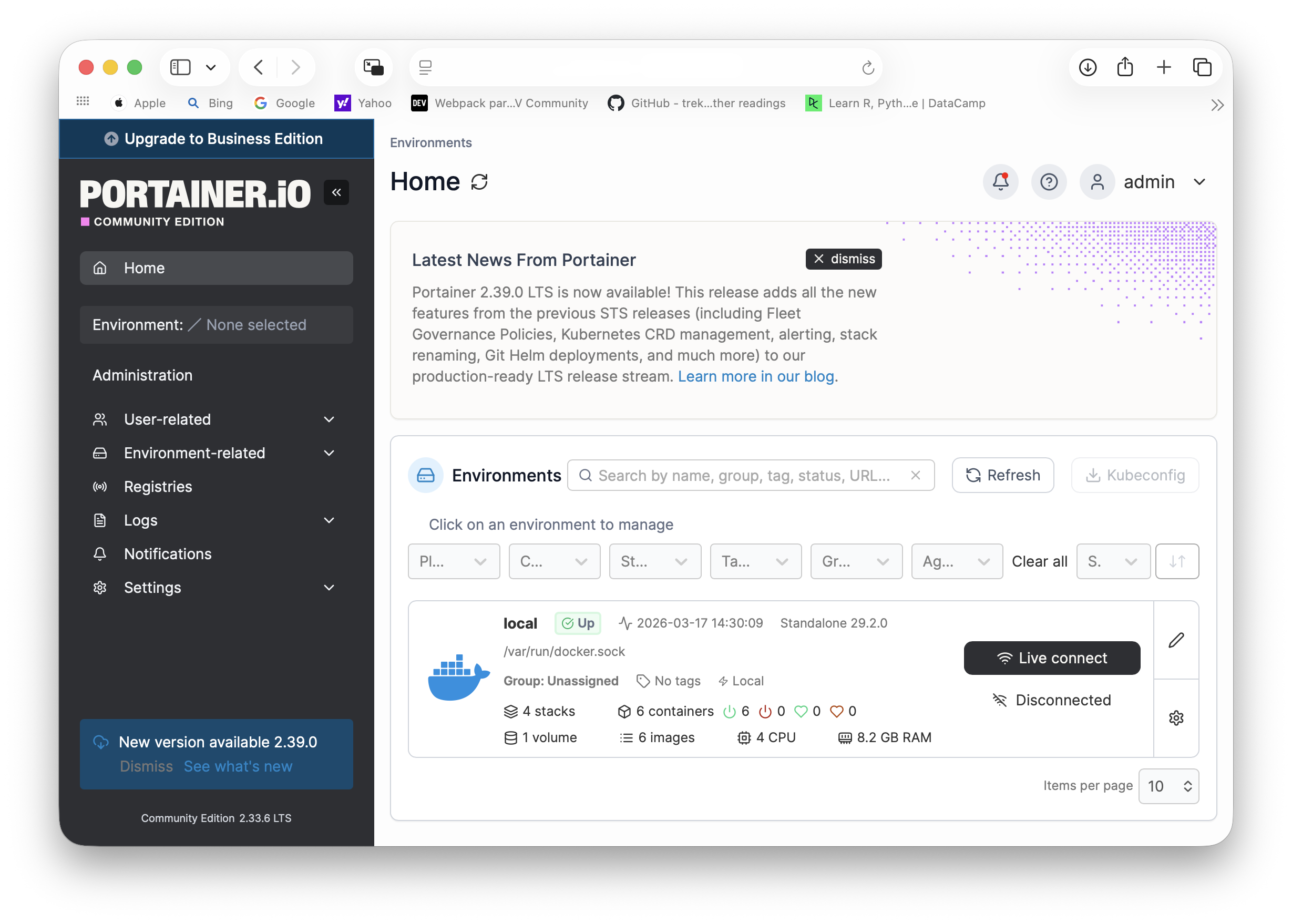Open the admin user dropdown
The height and width of the screenshot is (924, 1292).
(1149, 182)
